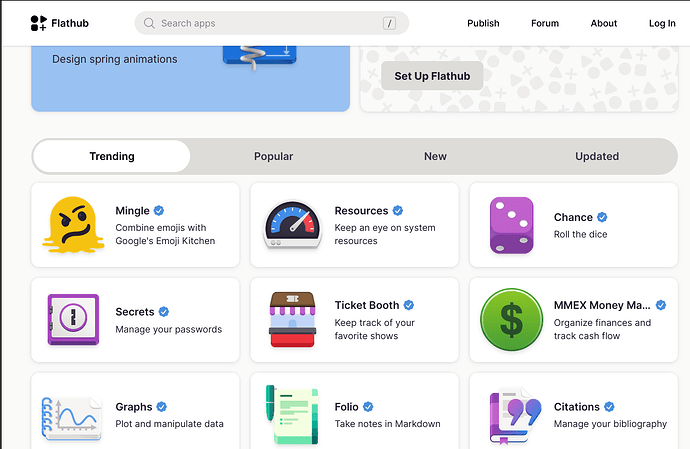Click the 'Manage your bibliography' description
This screenshot has width=690, height=449.
coord(610,423)
